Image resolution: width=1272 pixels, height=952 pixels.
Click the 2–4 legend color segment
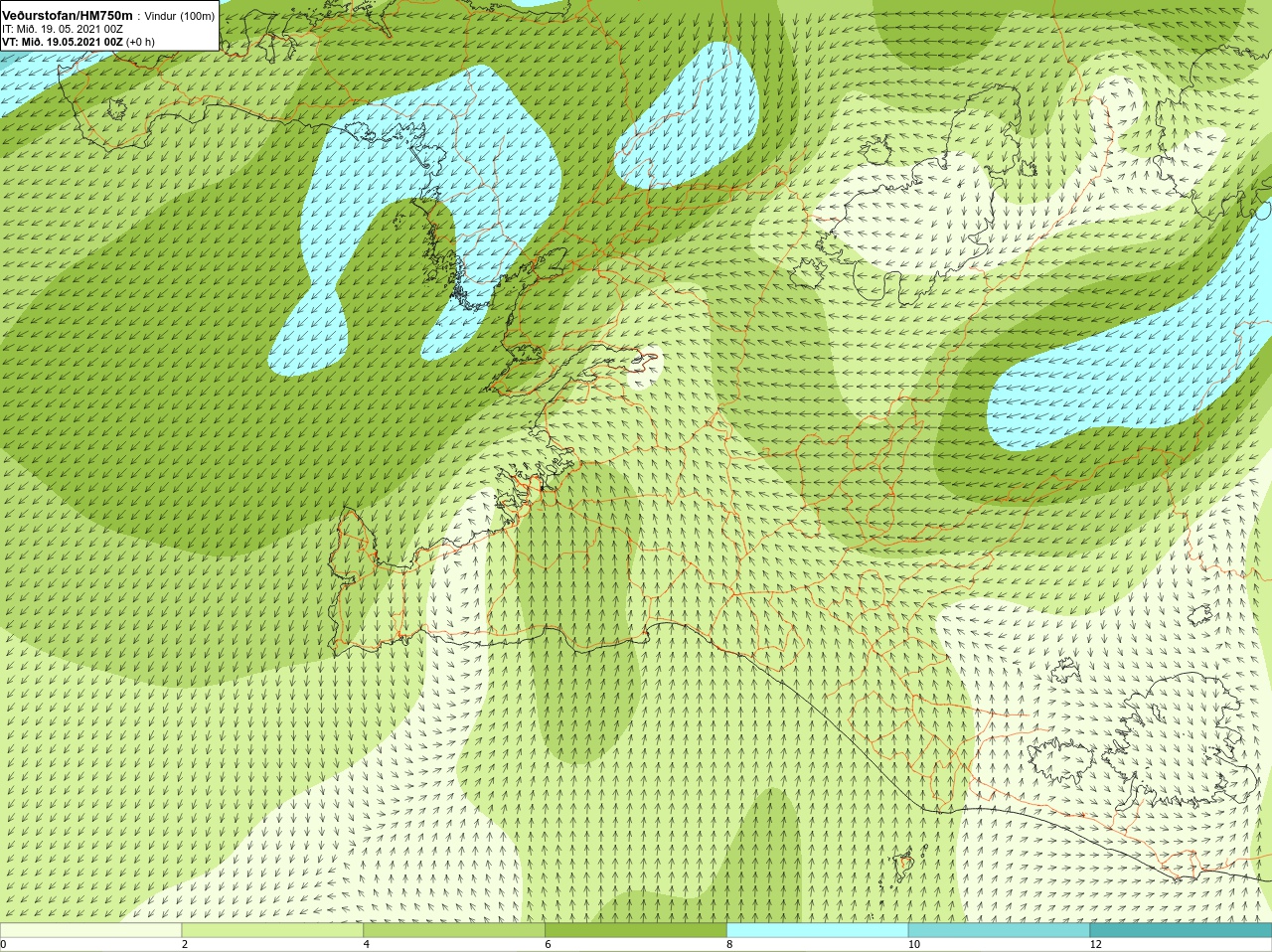(x=272, y=930)
